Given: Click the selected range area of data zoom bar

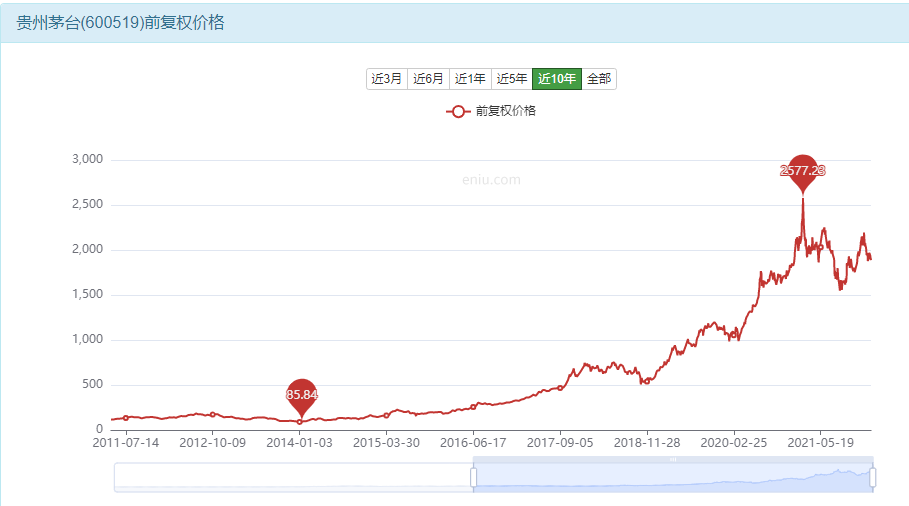Looking at the screenshot, I should point(673,478).
